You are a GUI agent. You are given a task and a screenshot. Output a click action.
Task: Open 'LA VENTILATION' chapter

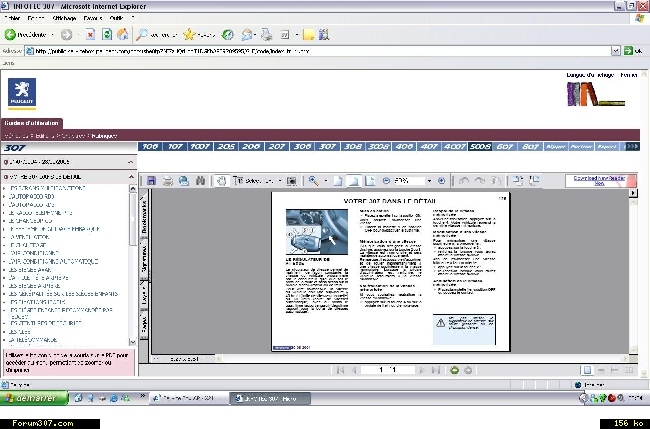[x=29, y=237]
